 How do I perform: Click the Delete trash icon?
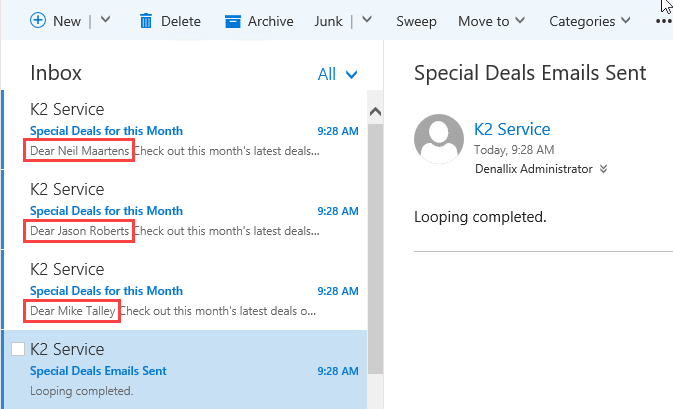click(x=147, y=20)
